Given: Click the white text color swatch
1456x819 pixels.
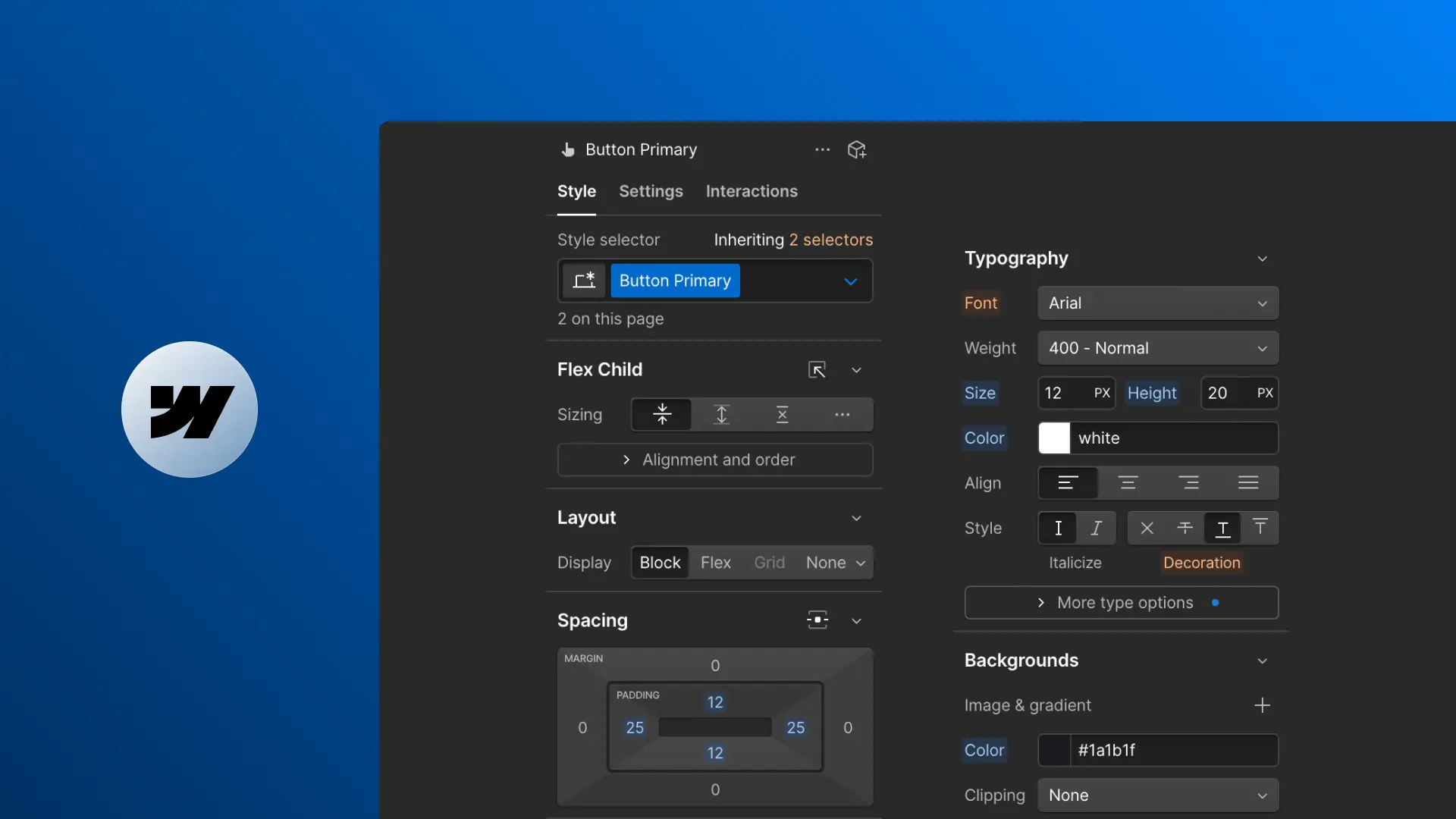Looking at the screenshot, I should (1054, 438).
